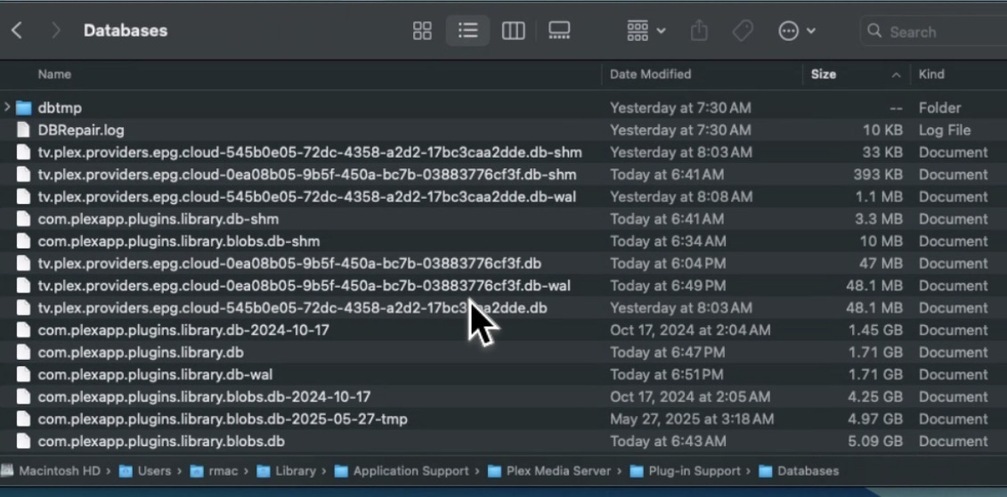Sort by the Size column header
Screen dimensions: 1007x497
click(x=823, y=74)
